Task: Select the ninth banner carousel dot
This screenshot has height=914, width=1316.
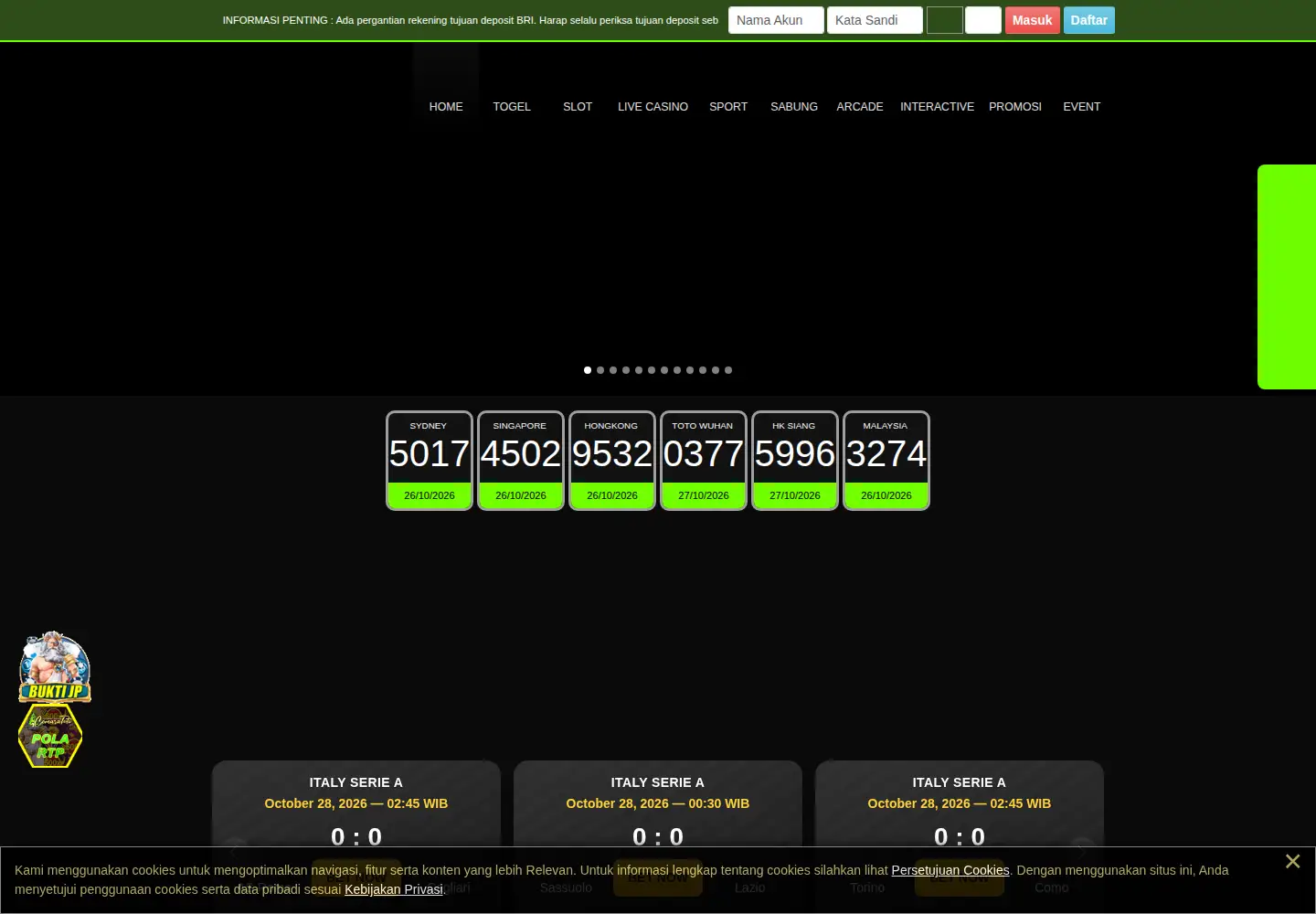Action: pyautogui.click(x=690, y=370)
